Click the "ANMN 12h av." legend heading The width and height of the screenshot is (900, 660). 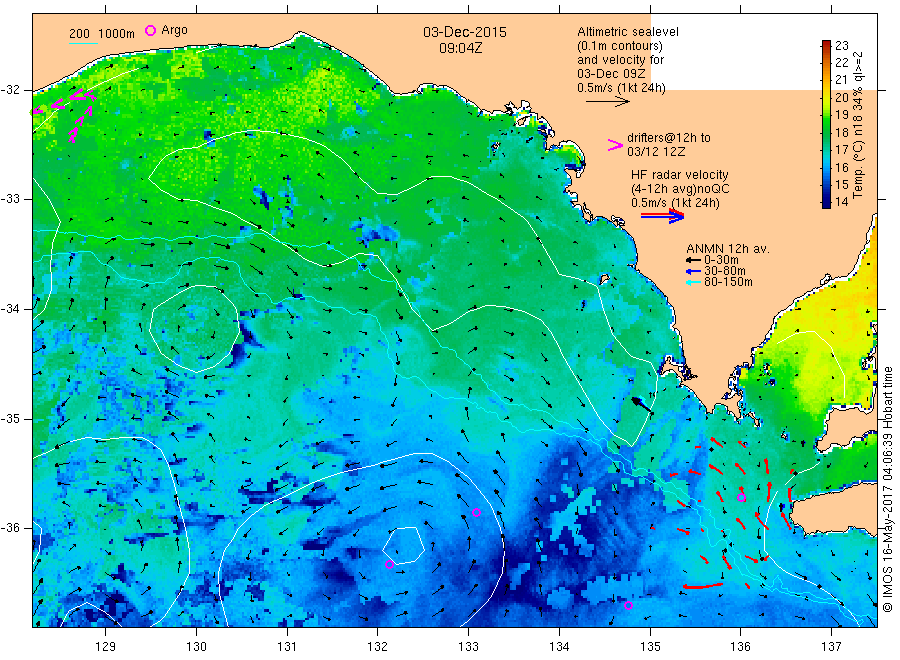click(x=728, y=249)
